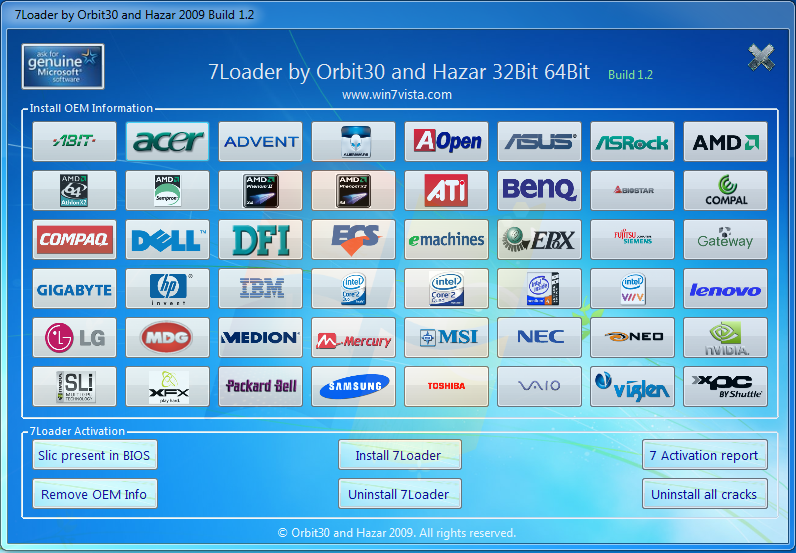
Task: Pick the Lenovo OEM logo
Action: coord(725,288)
